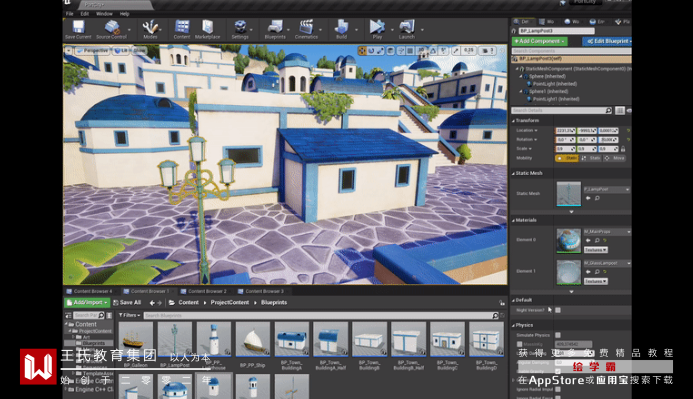Screen dimensions: 693x399
Task: Click the Edit Blueprint button
Action: click(x=608, y=41)
